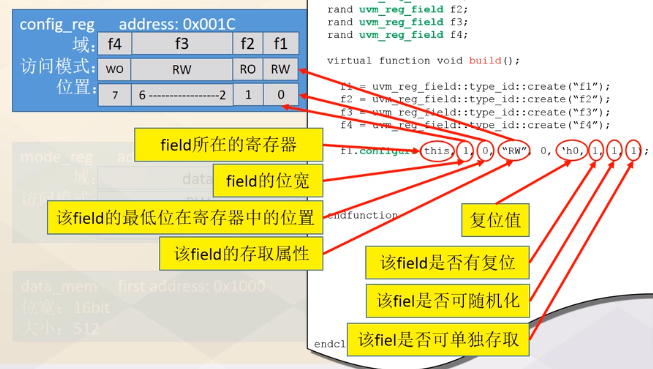The image size is (653, 369).
Task: Click the faded 'mode_reg' title
Action: point(57,157)
